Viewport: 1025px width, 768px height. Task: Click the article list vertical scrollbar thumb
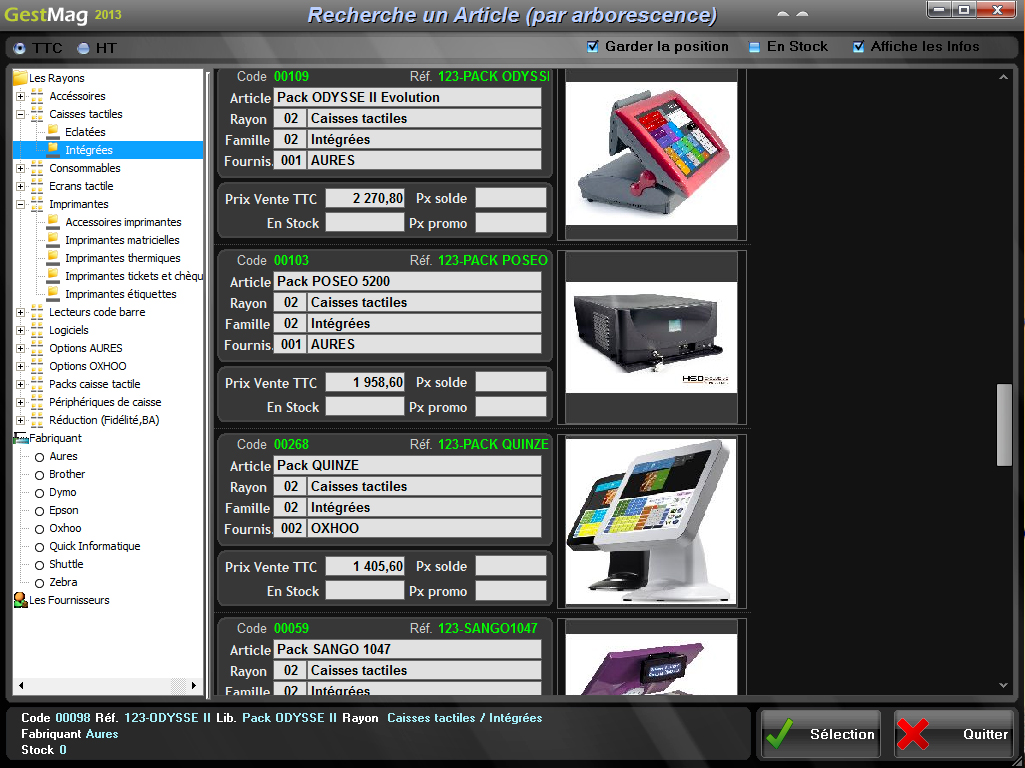1004,425
